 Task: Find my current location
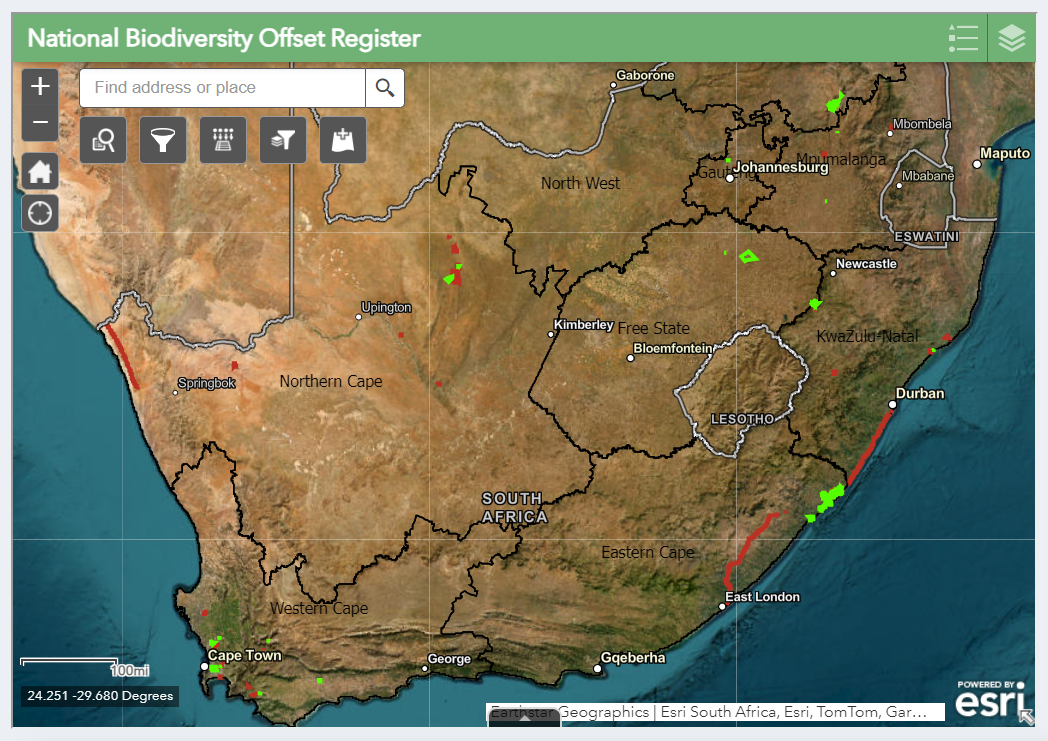(x=40, y=213)
